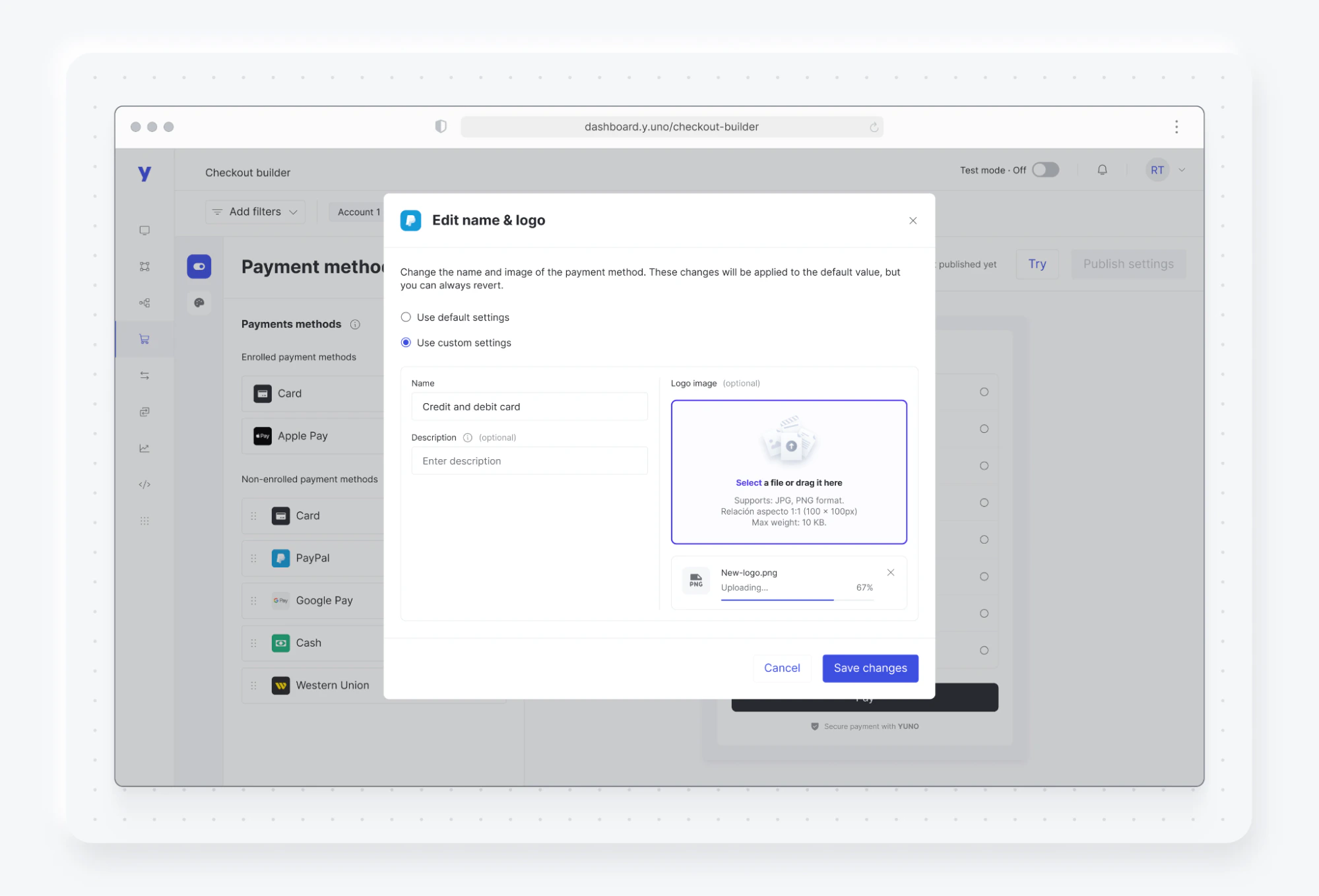The width and height of the screenshot is (1319, 896).
Task: Click the notification bell icon
Action: (1102, 170)
